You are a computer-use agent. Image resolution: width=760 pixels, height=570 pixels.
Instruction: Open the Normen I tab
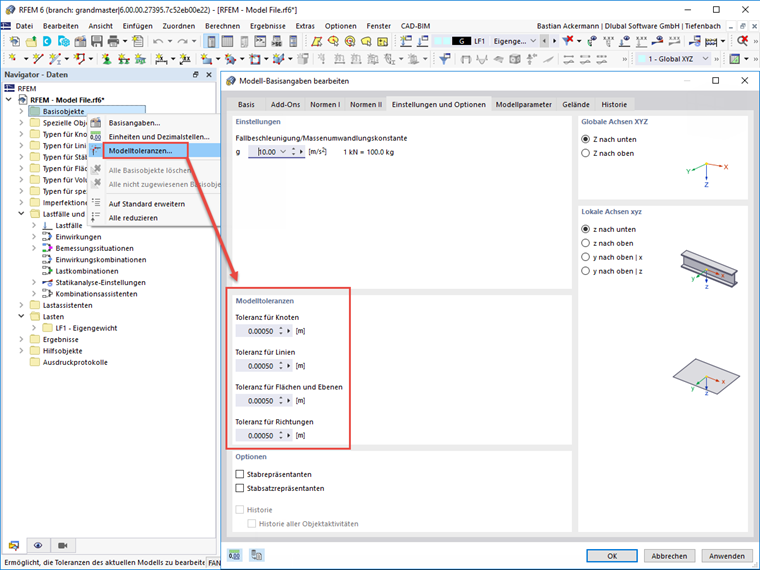(x=325, y=104)
